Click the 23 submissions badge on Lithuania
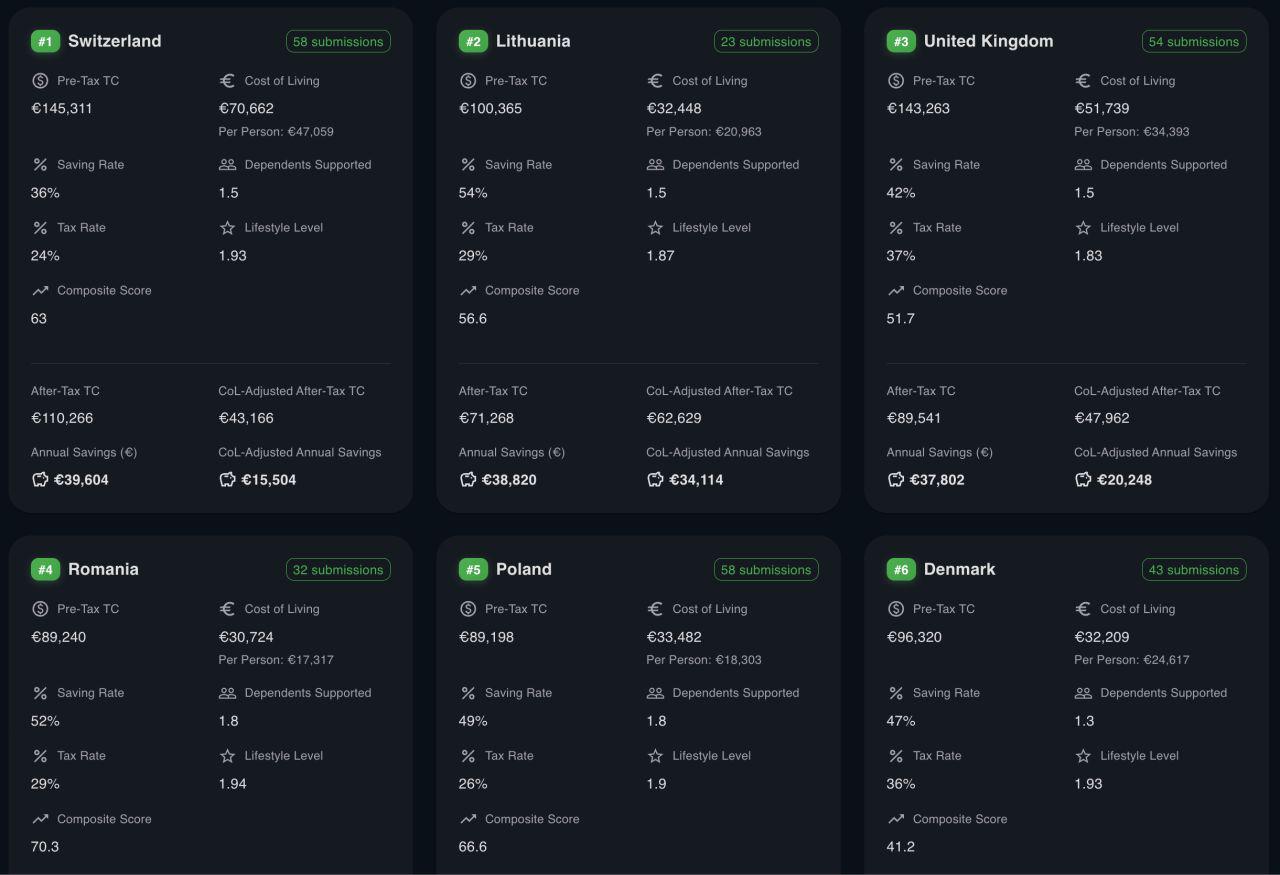 point(766,41)
